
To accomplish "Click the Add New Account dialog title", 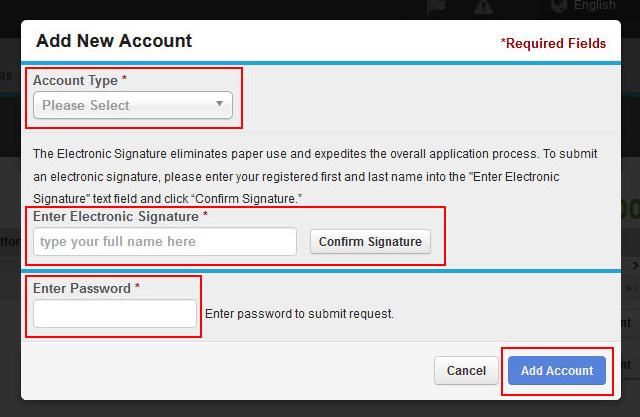I will (x=114, y=41).
